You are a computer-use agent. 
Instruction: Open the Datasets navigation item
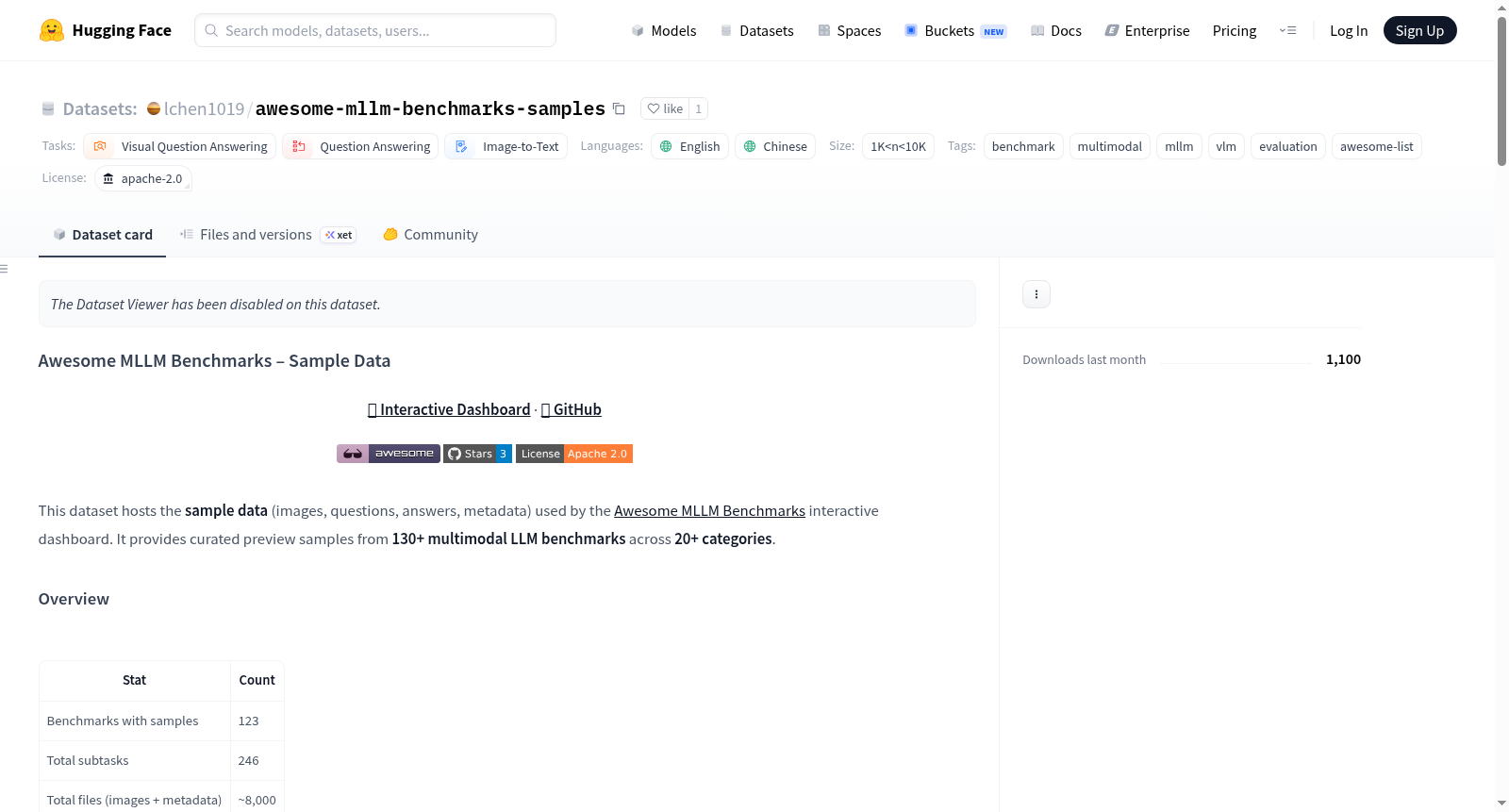757,30
